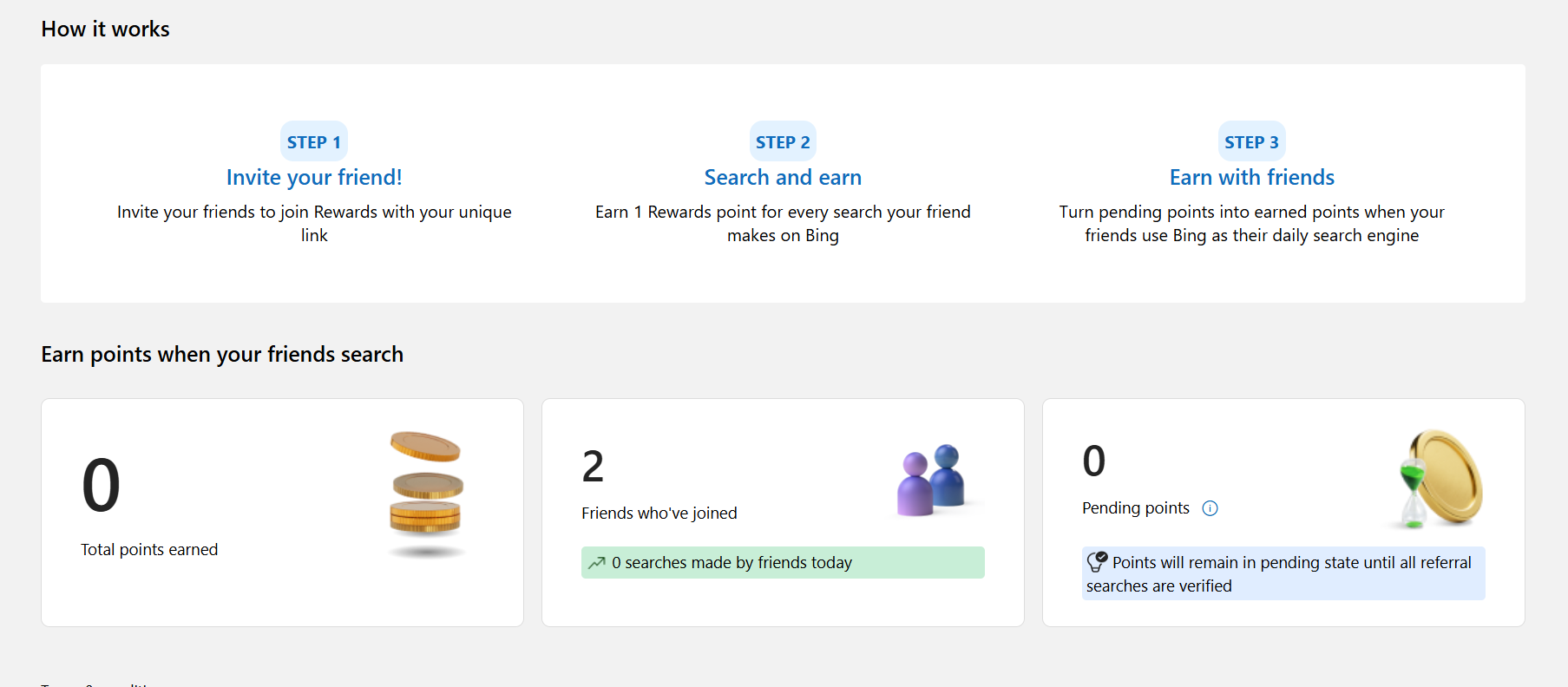Click the "How it works" section heading
The image size is (1568, 687).
pos(106,29)
